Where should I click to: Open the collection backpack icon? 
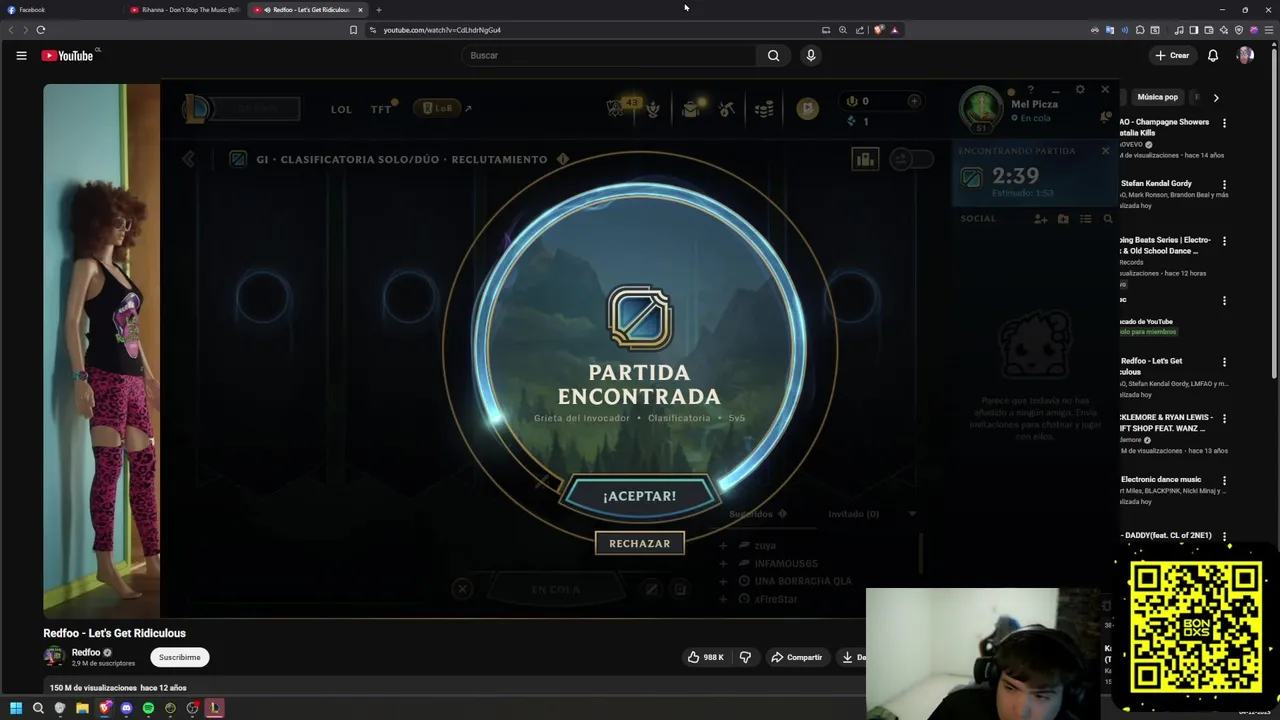[x=691, y=109]
